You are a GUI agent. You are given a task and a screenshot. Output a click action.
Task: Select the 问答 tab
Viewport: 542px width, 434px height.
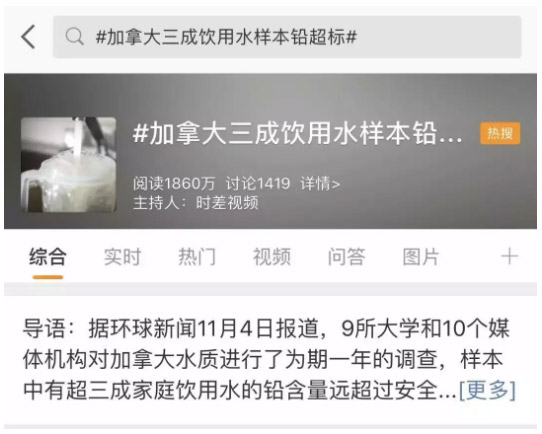click(x=346, y=257)
